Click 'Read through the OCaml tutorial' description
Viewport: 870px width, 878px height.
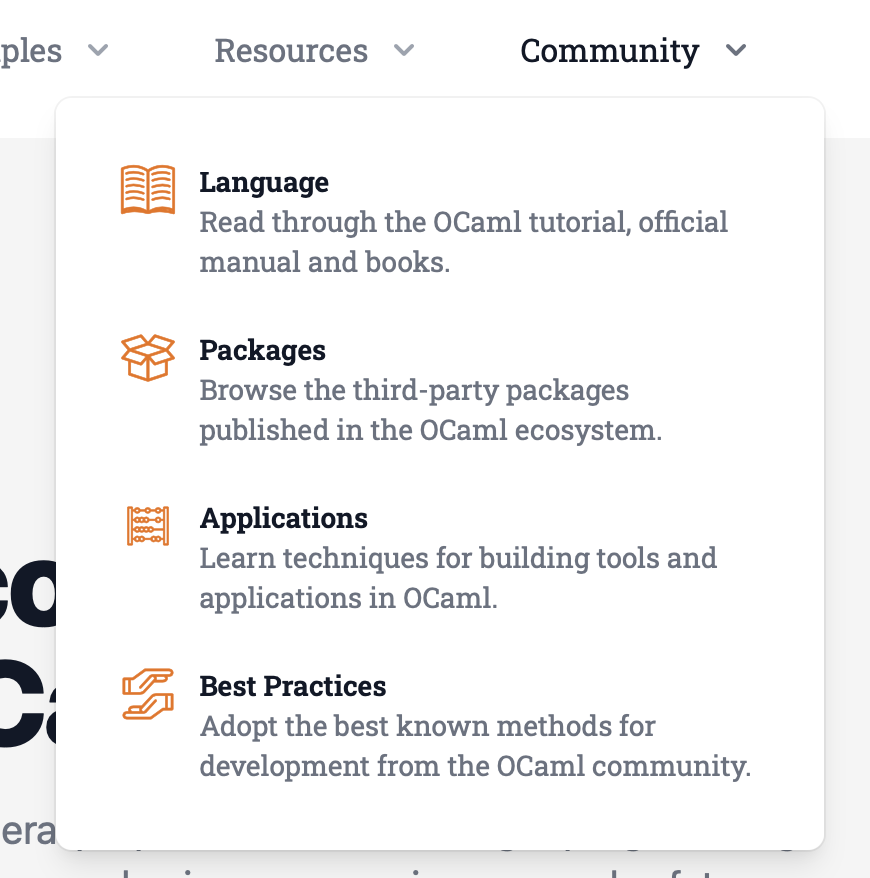(x=464, y=242)
